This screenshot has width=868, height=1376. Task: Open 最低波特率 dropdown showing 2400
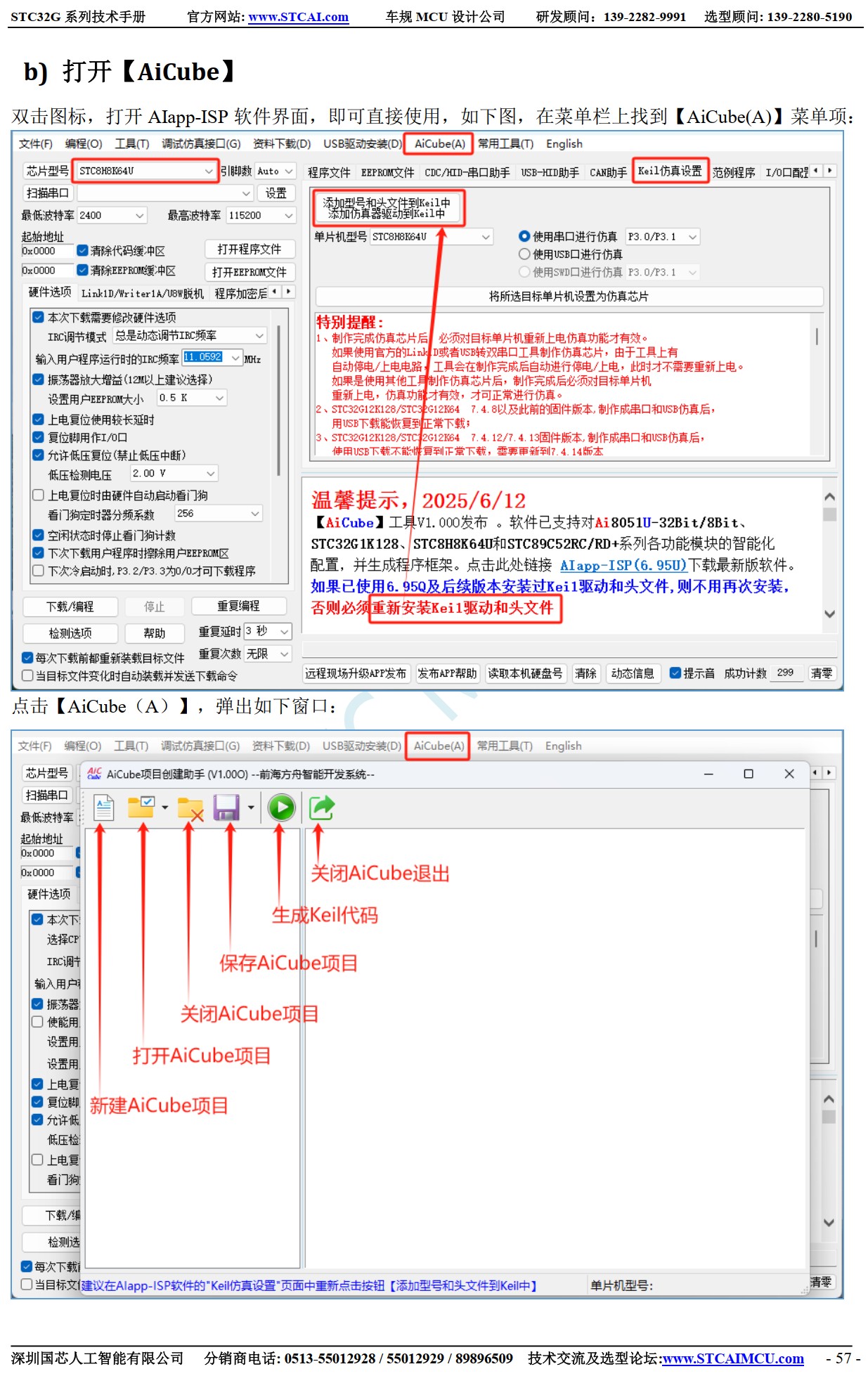[x=112, y=215]
